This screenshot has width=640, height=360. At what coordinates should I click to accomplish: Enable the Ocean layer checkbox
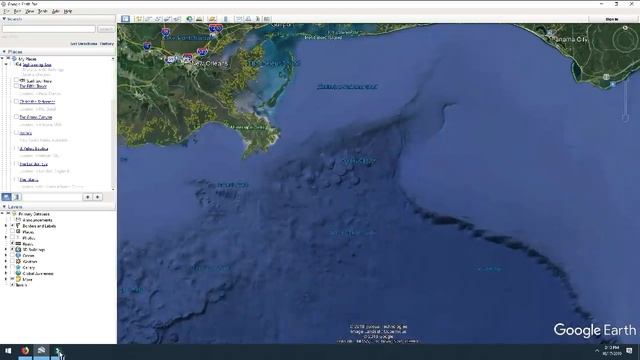coord(13,255)
